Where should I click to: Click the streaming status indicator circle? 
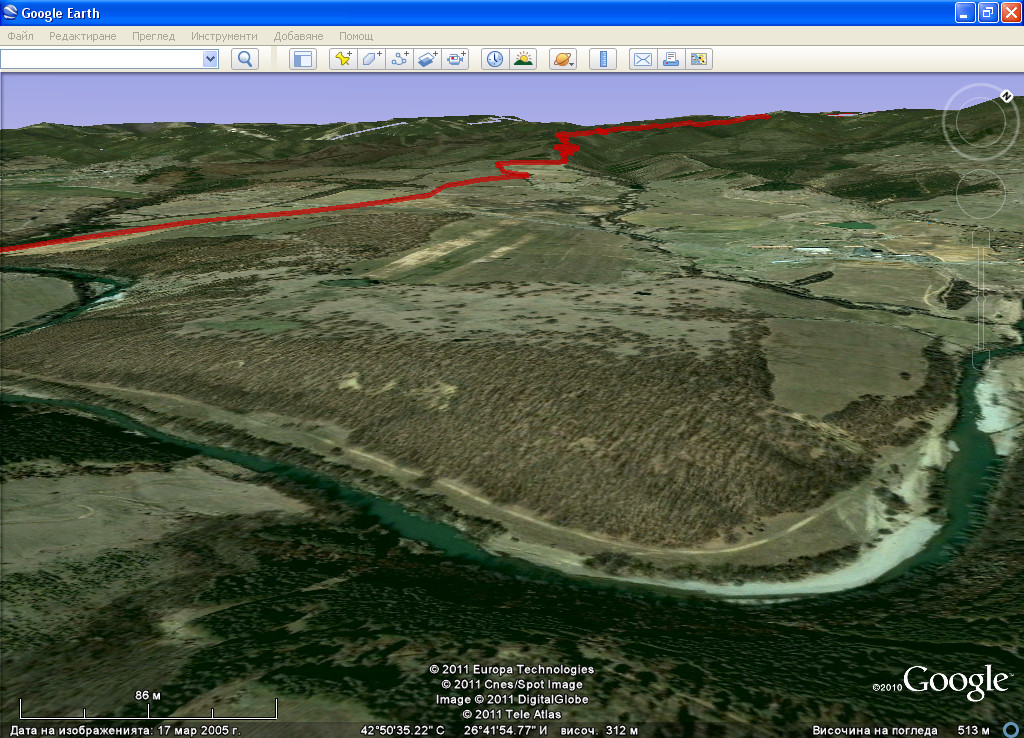(1011, 730)
